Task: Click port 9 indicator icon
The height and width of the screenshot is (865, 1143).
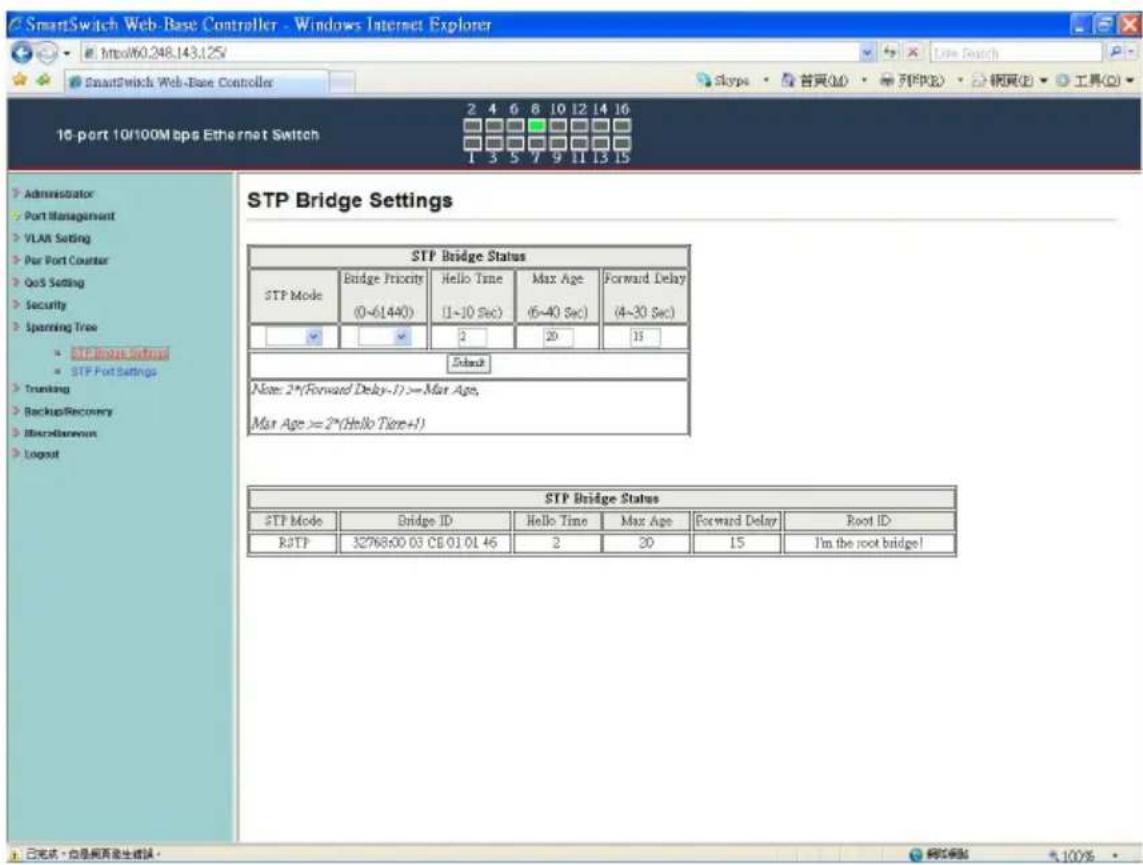Action: click(x=558, y=144)
